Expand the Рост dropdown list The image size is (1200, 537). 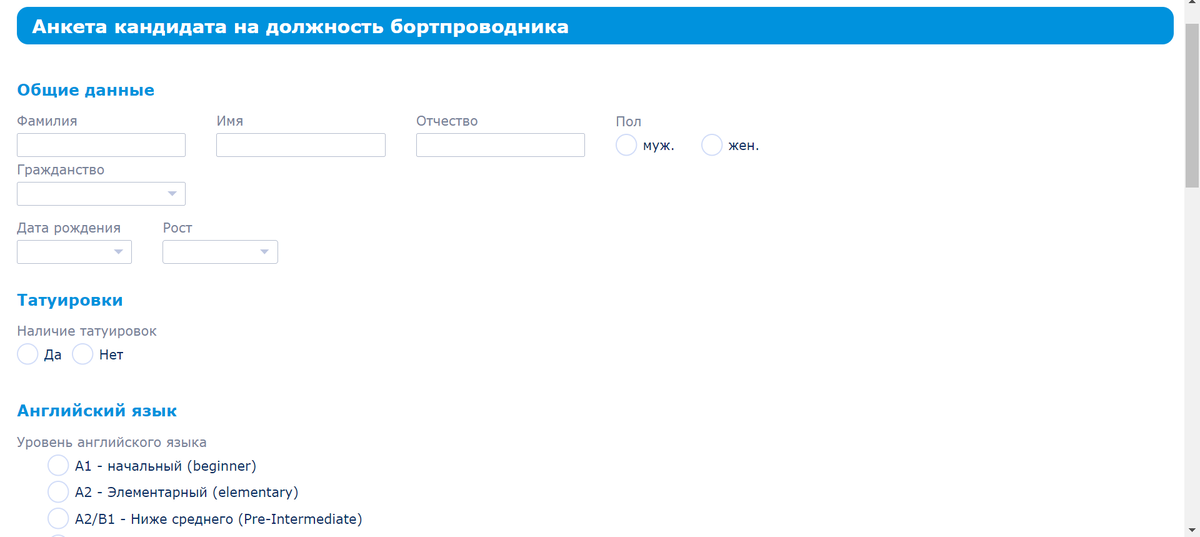pos(220,252)
